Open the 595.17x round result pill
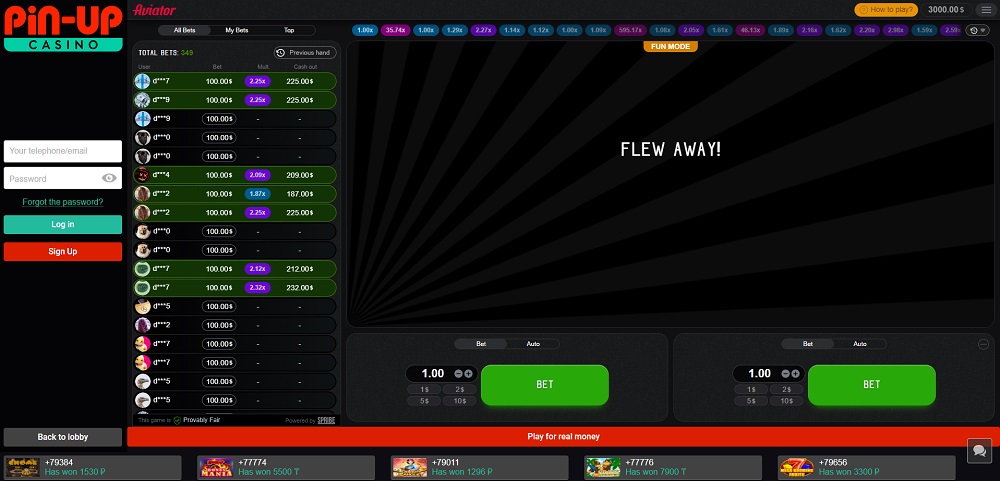This screenshot has width=1000, height=481. [x=631, y=30]
